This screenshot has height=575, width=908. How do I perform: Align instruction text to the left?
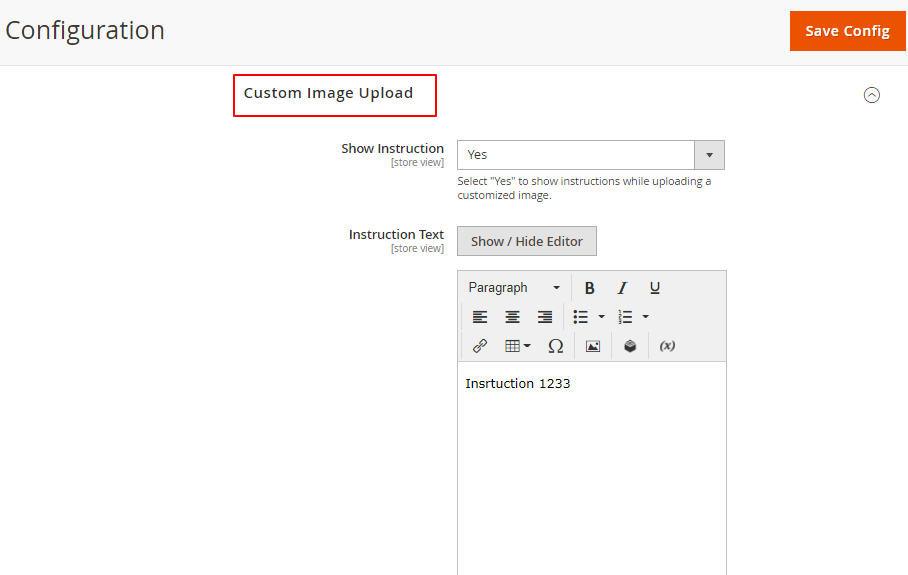click(x=480, y=317)
